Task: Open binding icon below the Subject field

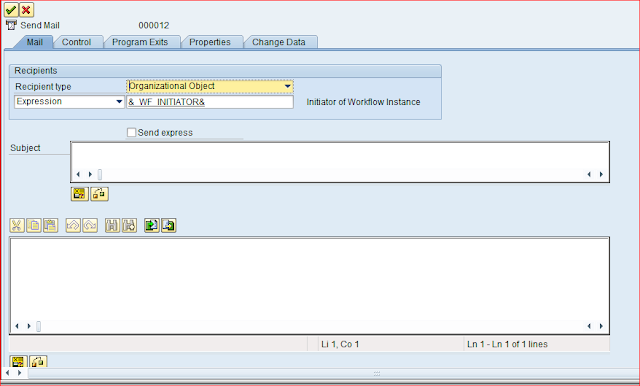Action: coord(99,194)
